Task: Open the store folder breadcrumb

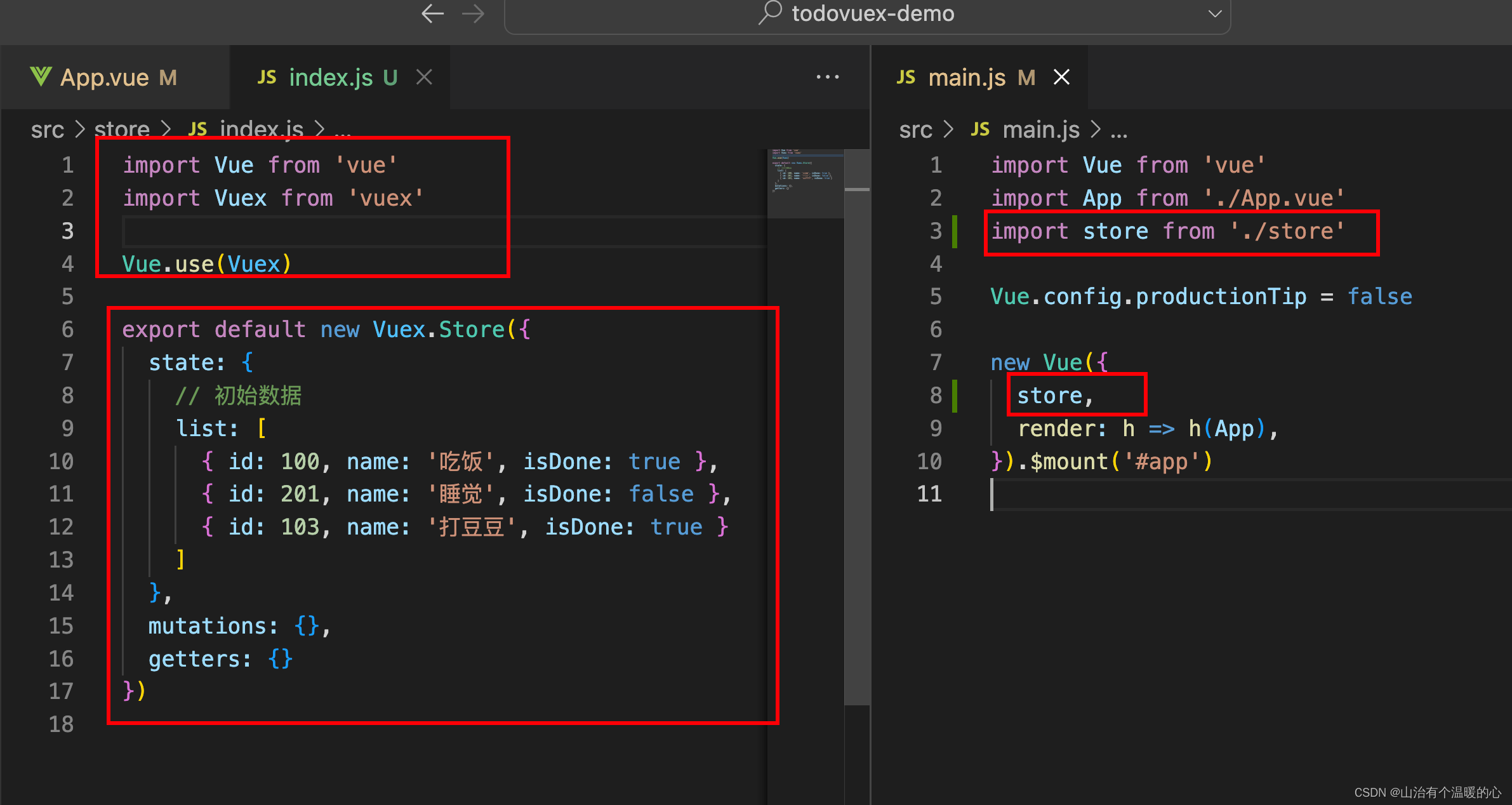Action: (x=122, y=130)
